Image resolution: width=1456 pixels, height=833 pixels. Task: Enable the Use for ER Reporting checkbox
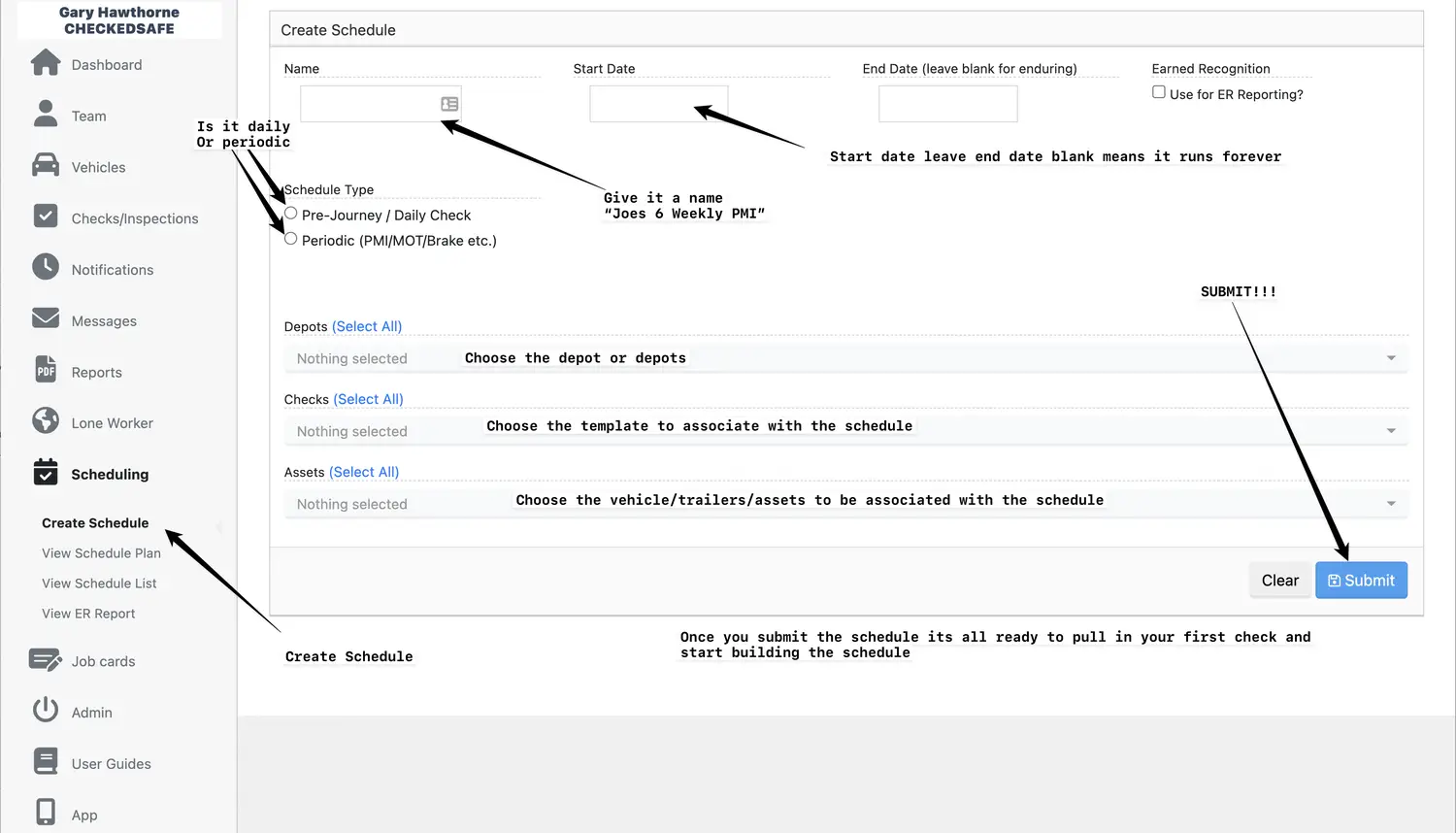1159,92
